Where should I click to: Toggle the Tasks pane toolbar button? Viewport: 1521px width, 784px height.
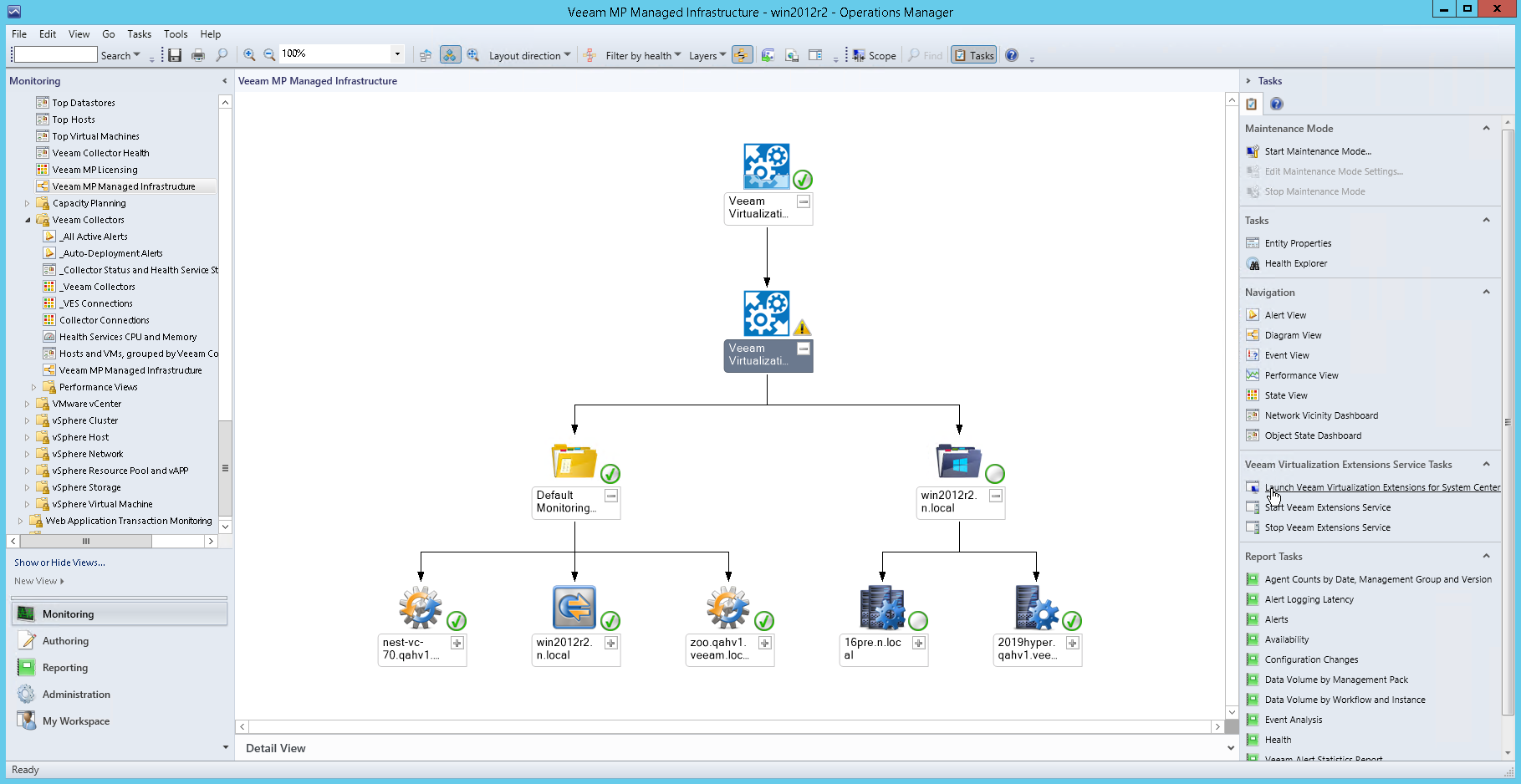pyautogui.click(x=974, y=55)
